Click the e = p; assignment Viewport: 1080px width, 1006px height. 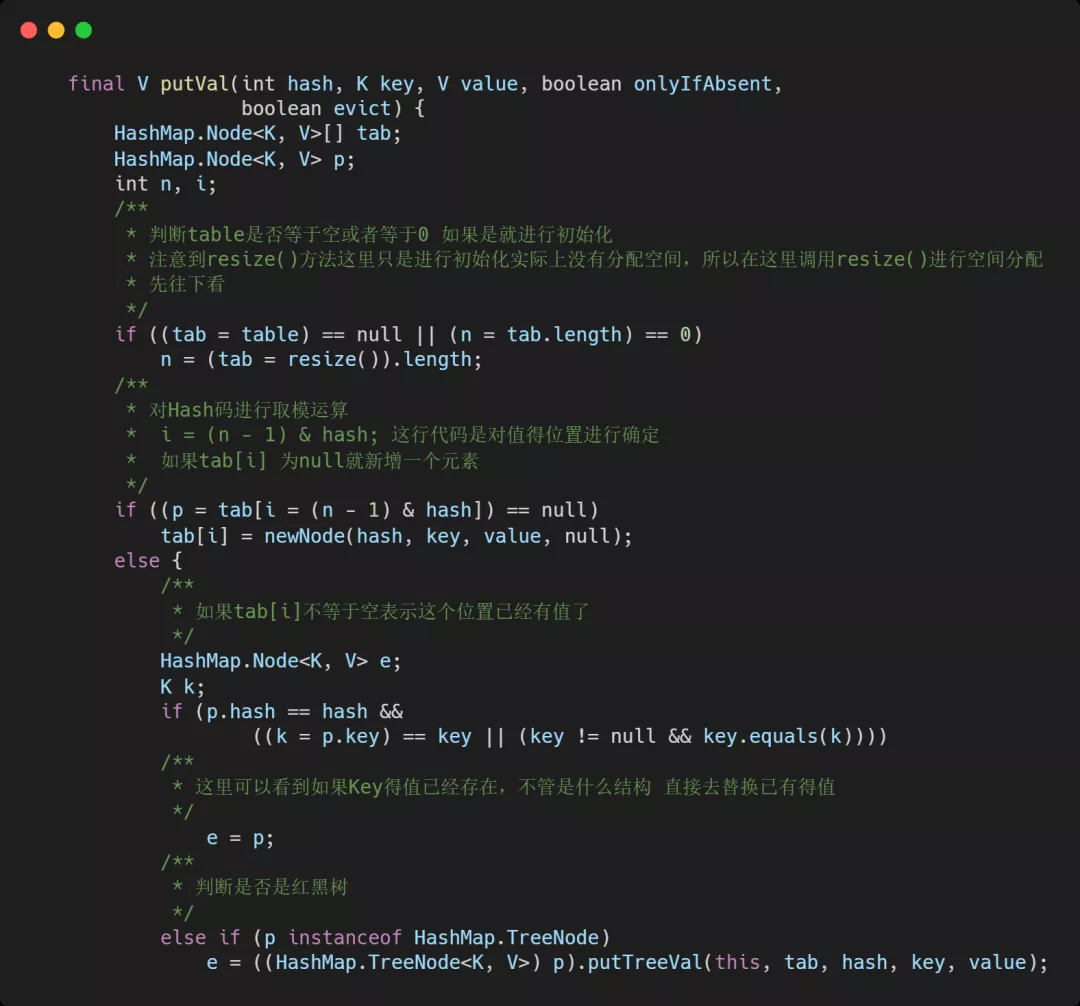[x=240, y=838]
